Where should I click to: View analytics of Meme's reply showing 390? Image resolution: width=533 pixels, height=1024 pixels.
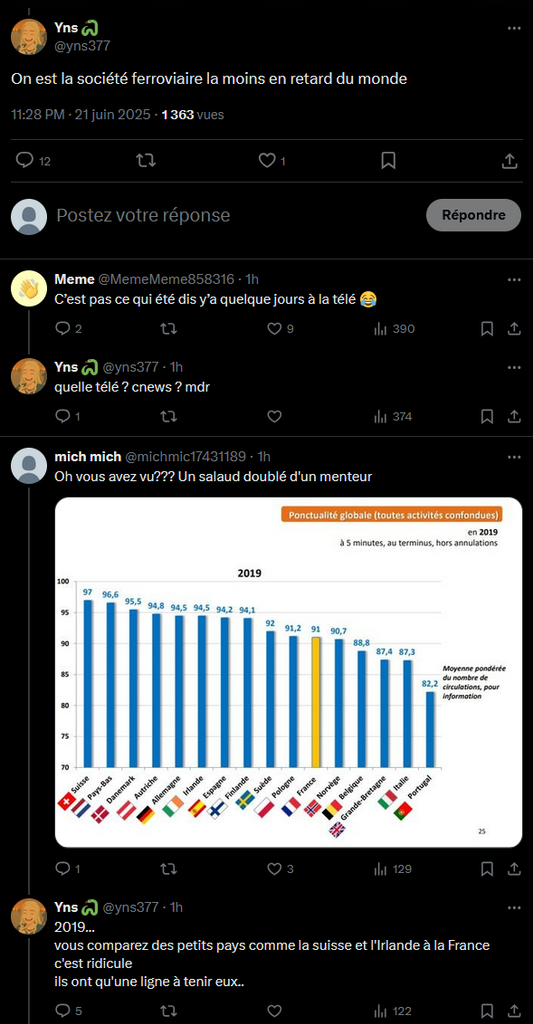coord(394,328)
